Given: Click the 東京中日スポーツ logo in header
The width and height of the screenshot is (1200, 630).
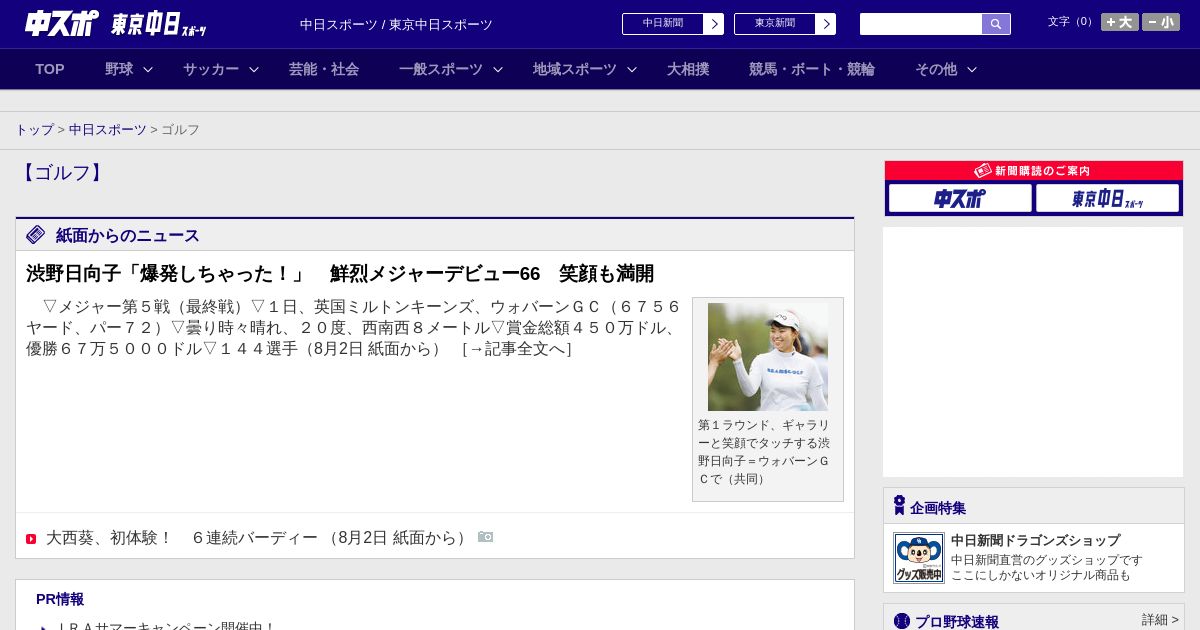Looking at the screenshot, I should pyautogui.click(x=159, y=24).
